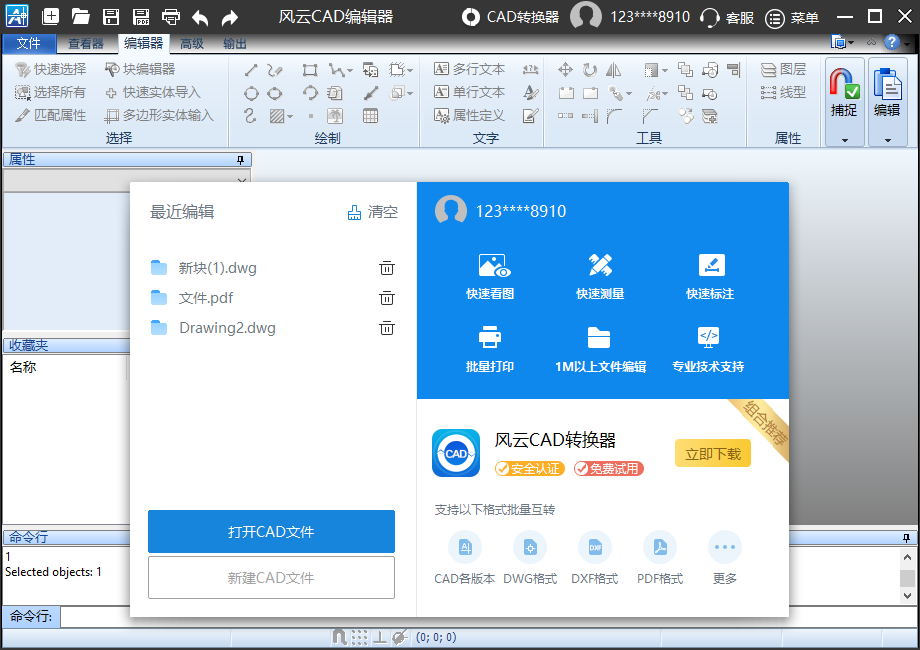Image resolution: width=920 pixels, height=650 pixels.
Task: Click 匹配属性 tool
Action: 51,115
